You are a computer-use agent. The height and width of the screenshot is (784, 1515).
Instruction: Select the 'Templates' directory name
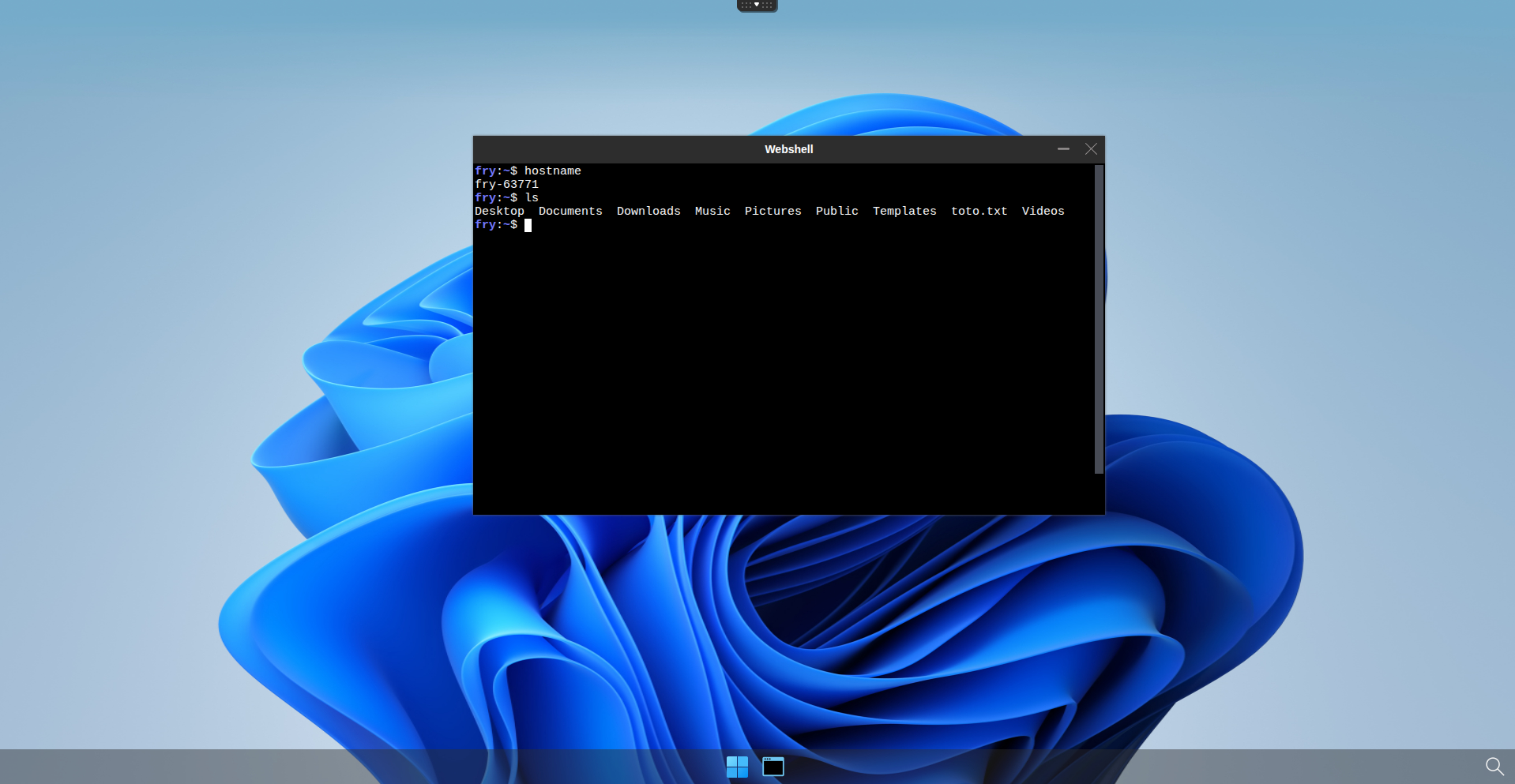(x=904, y=211)
